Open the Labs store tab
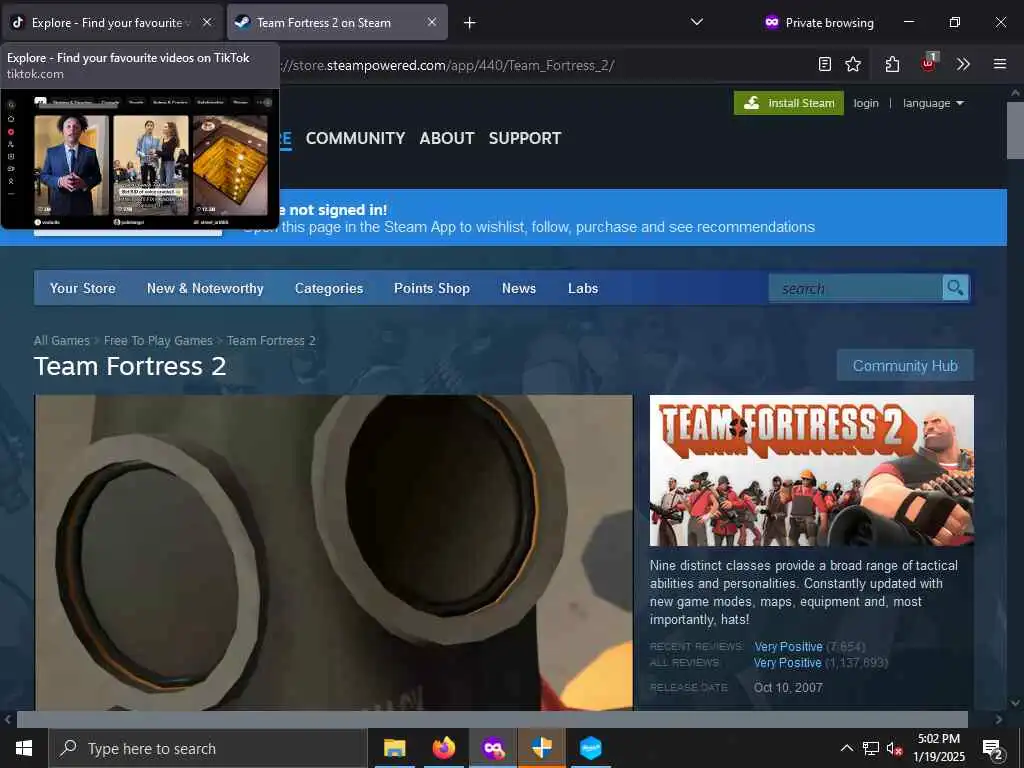Screen dimensions: 1024x768 pyautogui.click(x=583, y=288)
